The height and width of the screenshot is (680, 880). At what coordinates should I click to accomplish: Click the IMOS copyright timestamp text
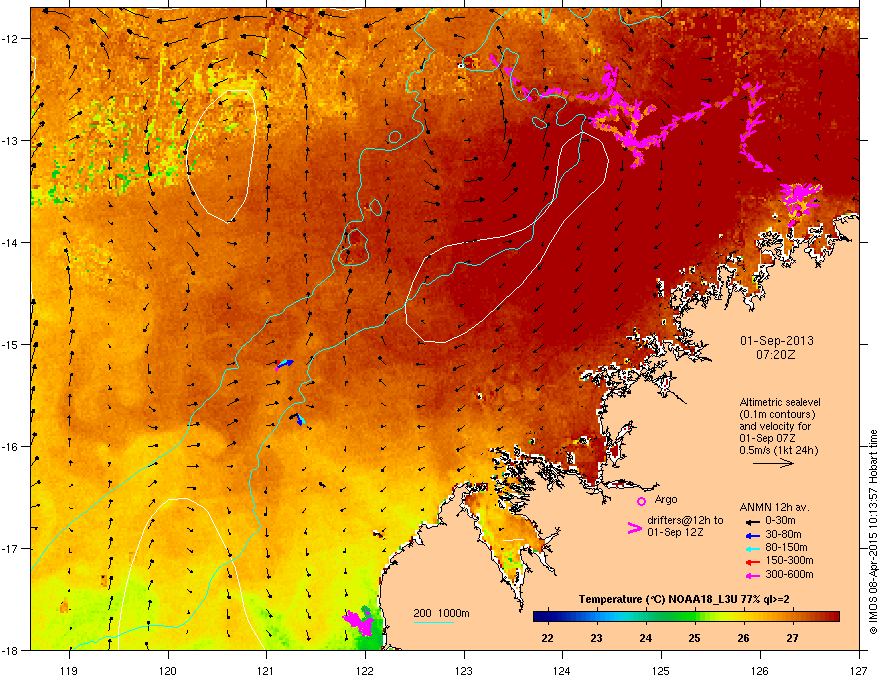873,532
